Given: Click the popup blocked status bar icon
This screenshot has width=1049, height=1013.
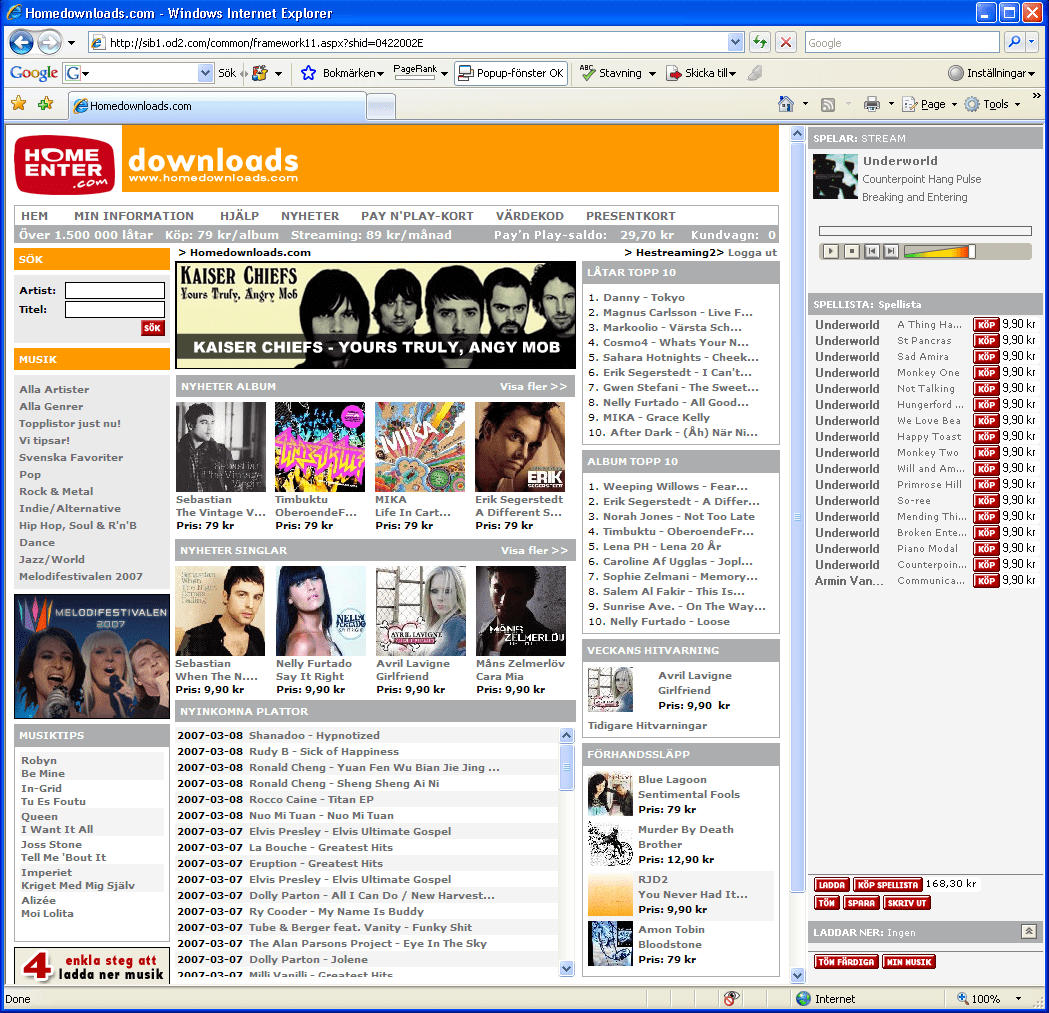Looking at the screenshot, I should point(732,999).
